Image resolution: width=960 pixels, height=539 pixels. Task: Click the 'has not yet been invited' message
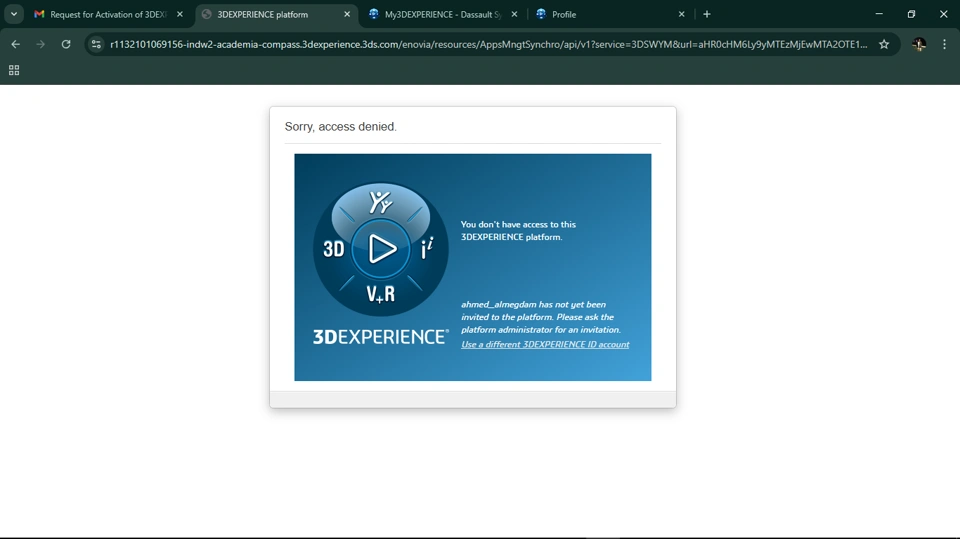541,317
